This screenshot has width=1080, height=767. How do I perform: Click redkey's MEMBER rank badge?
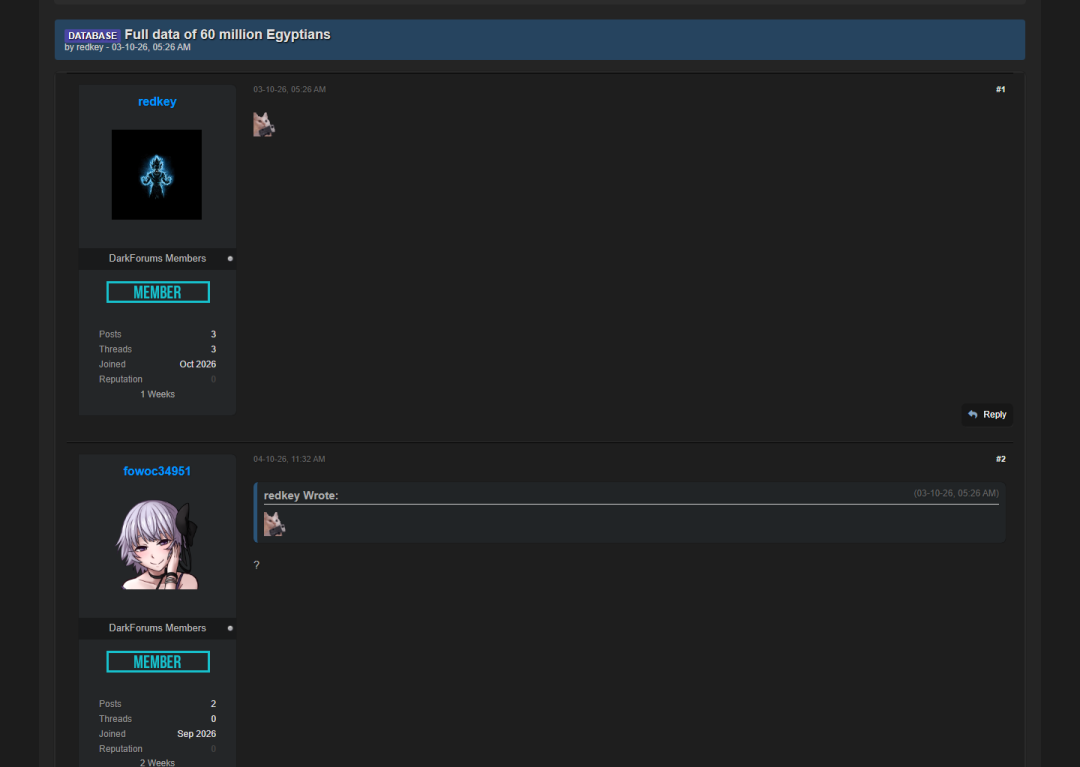click(x=158, y=292)
